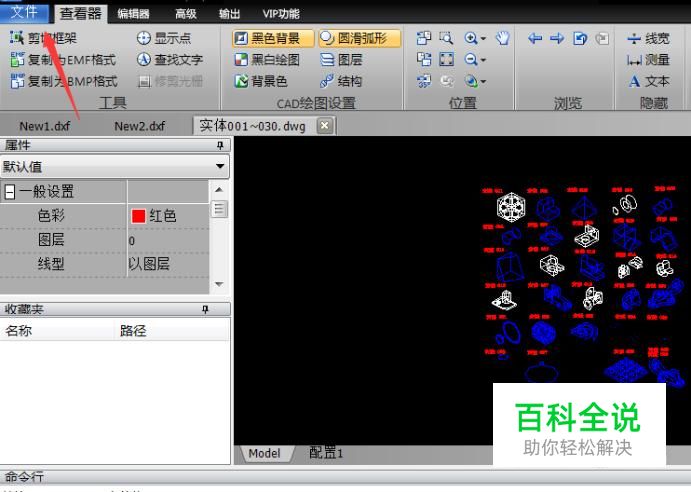This screenshot has width=691, height=492.
Task: Toggle the 圆滑弧形 smooth arcs option
Action: click(x=360, y=38)
